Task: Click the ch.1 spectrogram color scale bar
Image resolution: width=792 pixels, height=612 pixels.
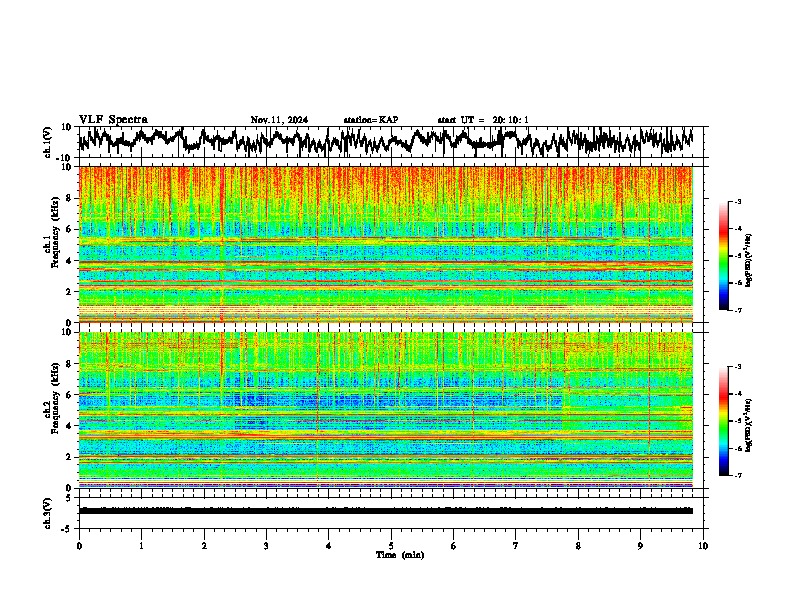Action: 724,256
